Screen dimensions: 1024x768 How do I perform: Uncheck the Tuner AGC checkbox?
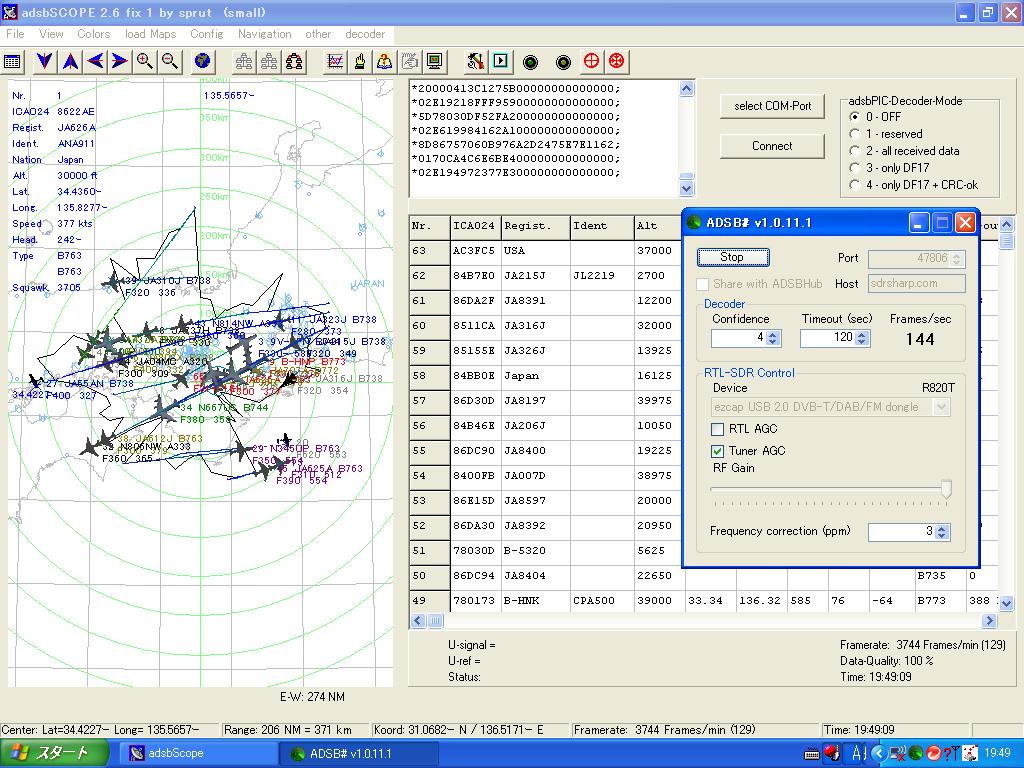coord(717,451)
